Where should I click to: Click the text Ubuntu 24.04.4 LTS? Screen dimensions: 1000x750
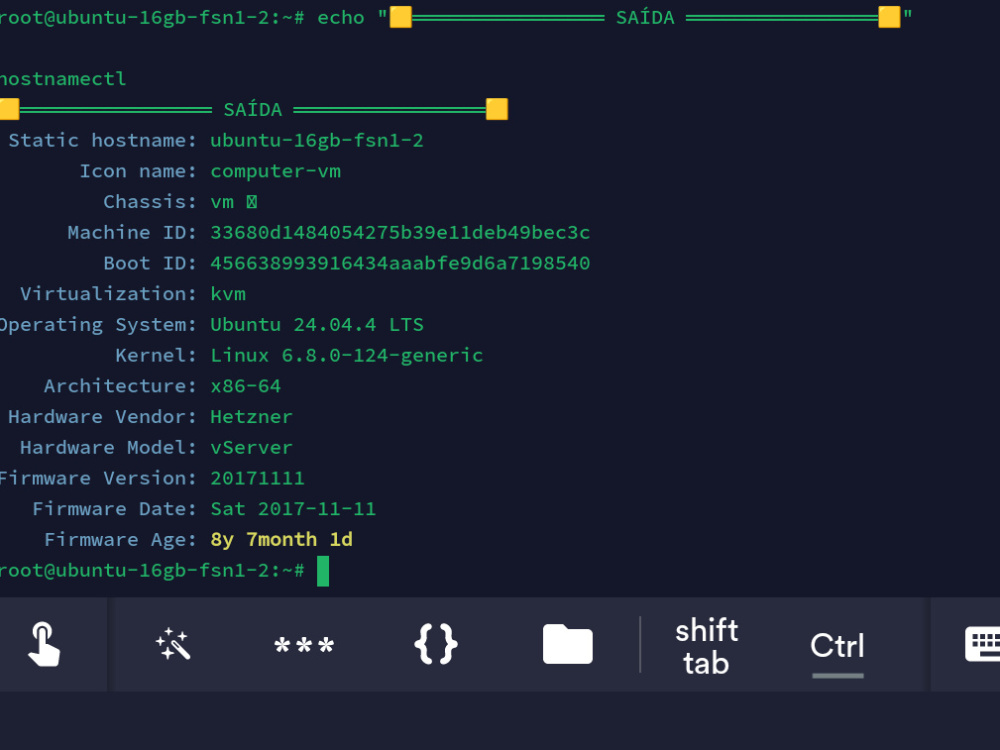tap(317, 325)
